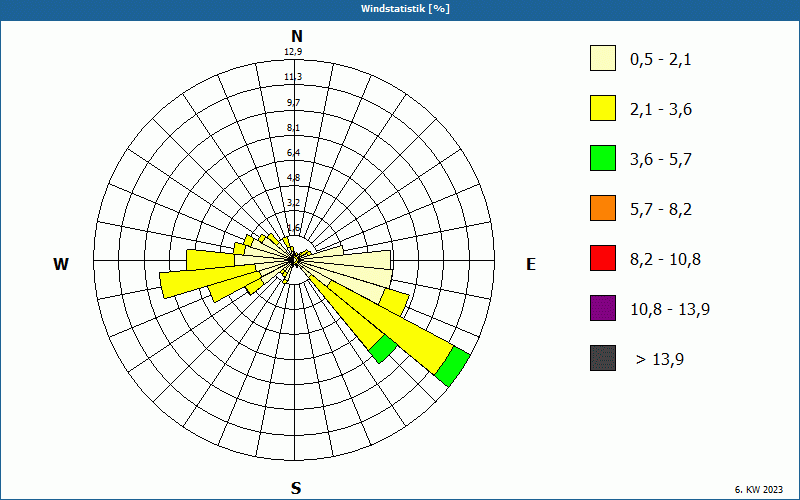Click the E compass label
The height and width of the screenshot is (500, 800).
click(531, 264)
